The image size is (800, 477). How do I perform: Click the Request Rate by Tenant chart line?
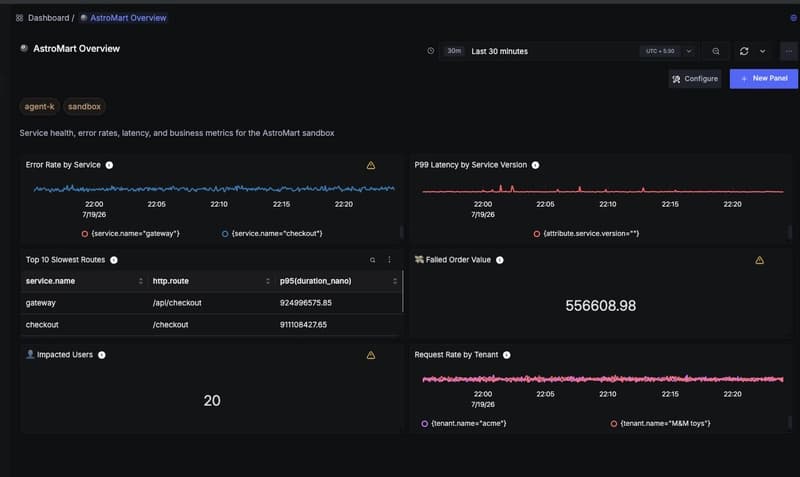(603, 379)
